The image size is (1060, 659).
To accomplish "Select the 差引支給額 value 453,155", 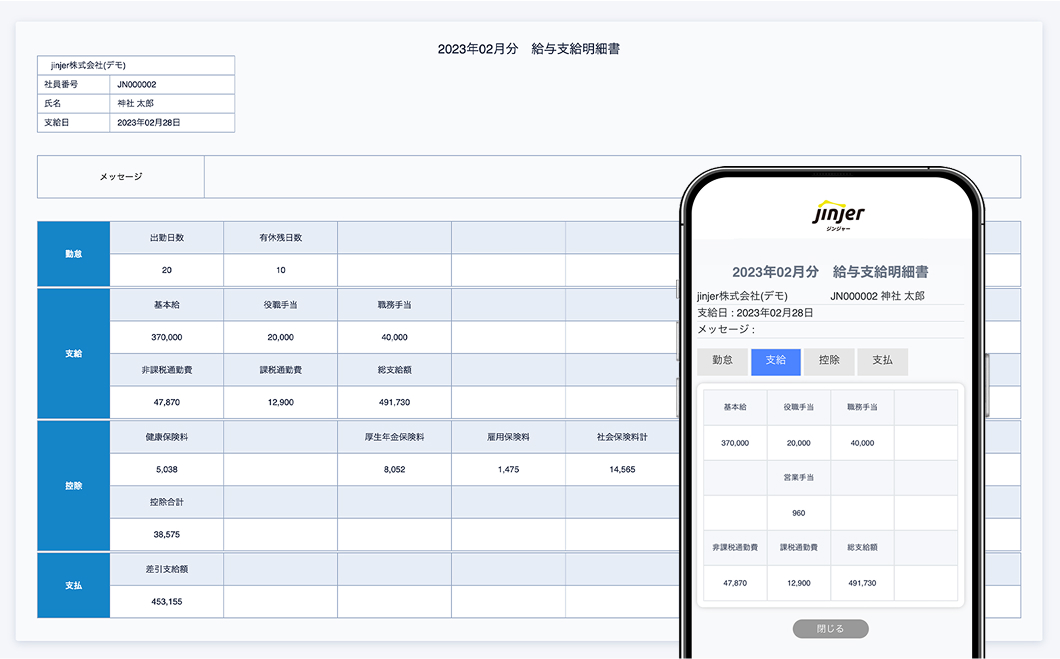I will pos(167,602).
